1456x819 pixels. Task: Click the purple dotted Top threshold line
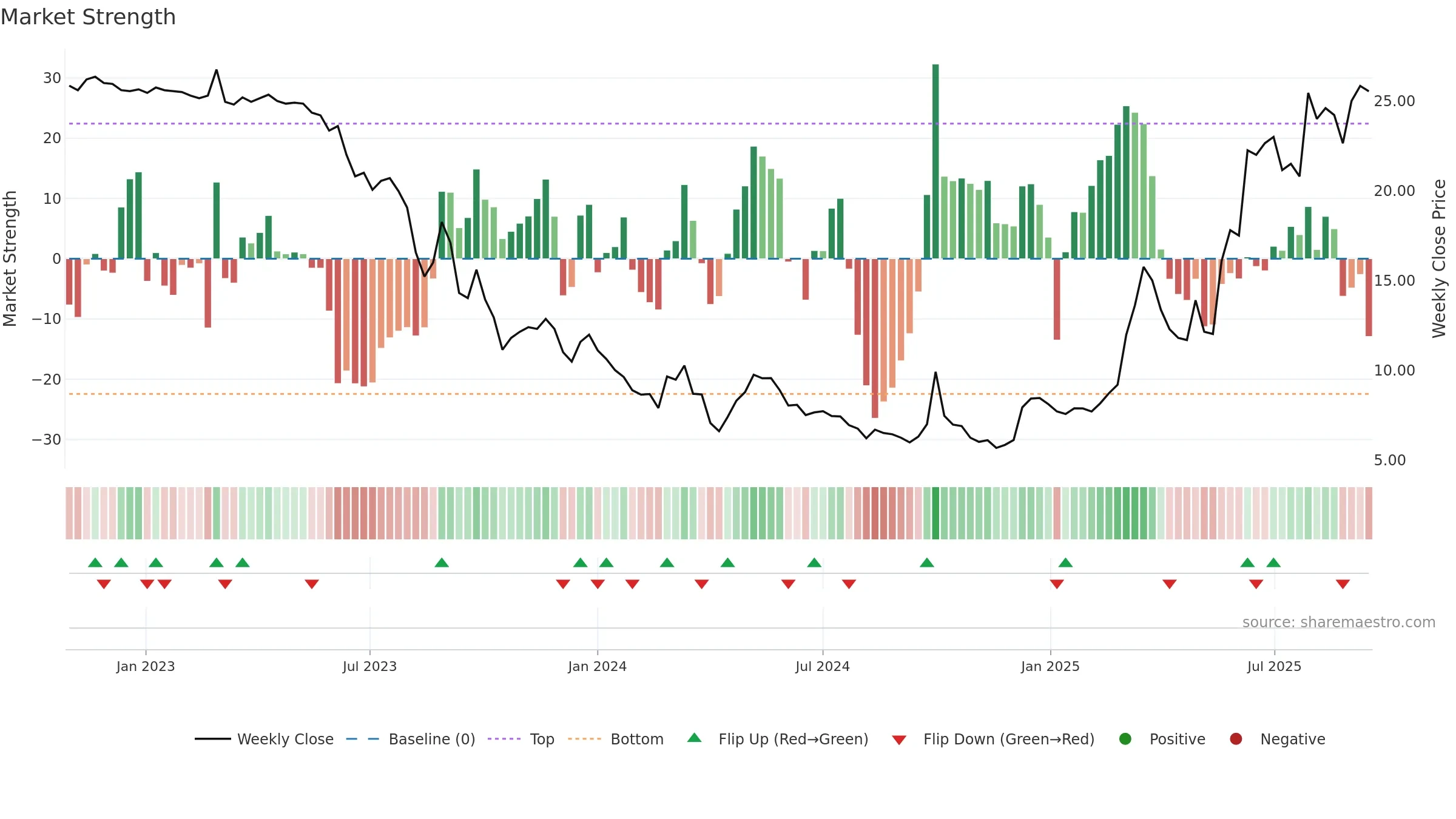(719, 124)
